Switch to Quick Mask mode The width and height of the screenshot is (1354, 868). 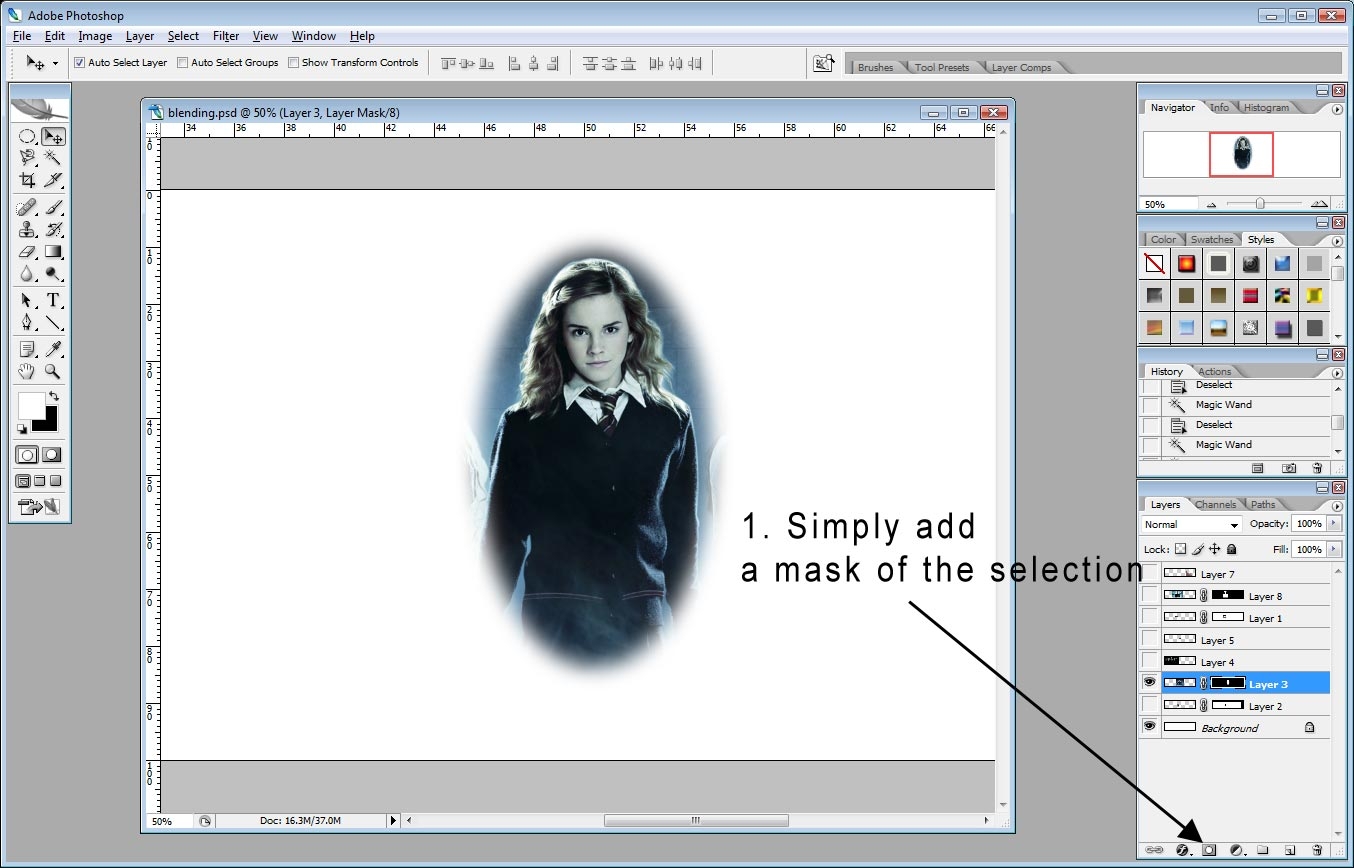pyautogui.click(x=51, y=455)
